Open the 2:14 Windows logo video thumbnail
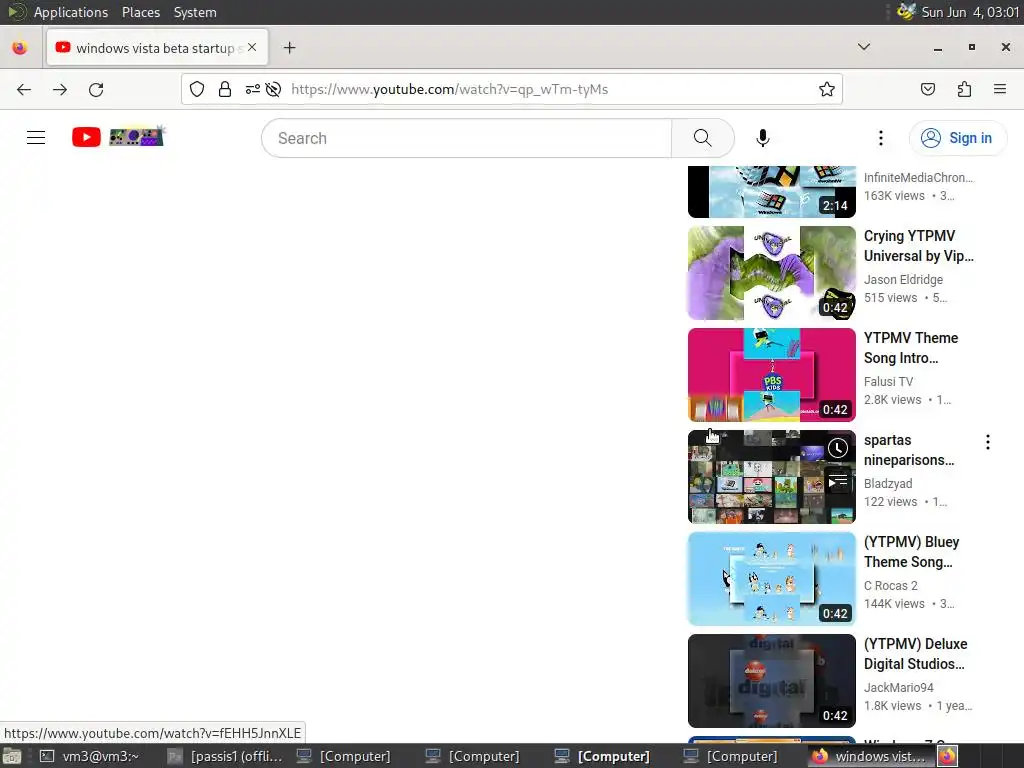This screenshot has width=1024, height=768. point(772,191)
